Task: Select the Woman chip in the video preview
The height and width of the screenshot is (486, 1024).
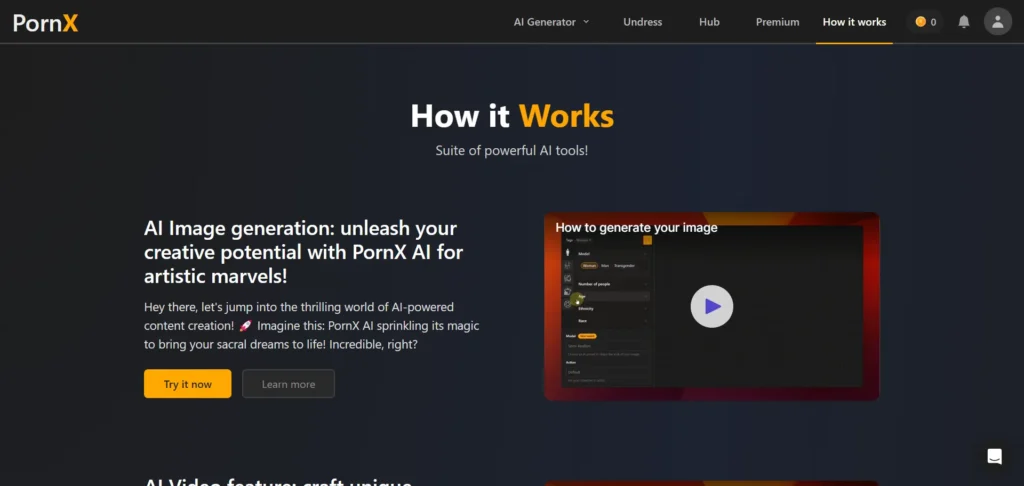Action: coord(589,266)
